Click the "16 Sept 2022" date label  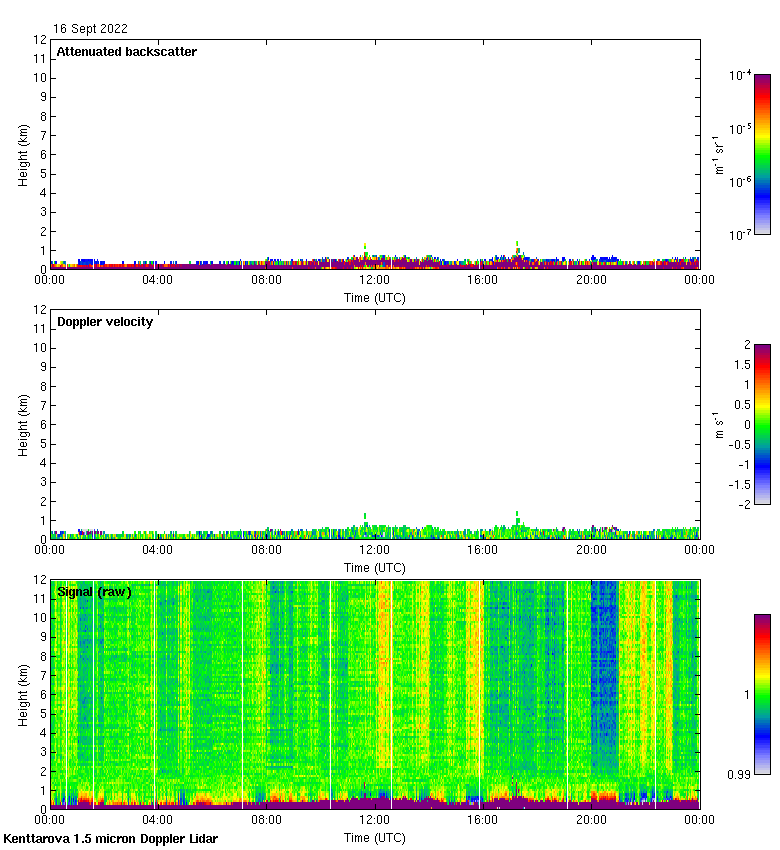90,29
